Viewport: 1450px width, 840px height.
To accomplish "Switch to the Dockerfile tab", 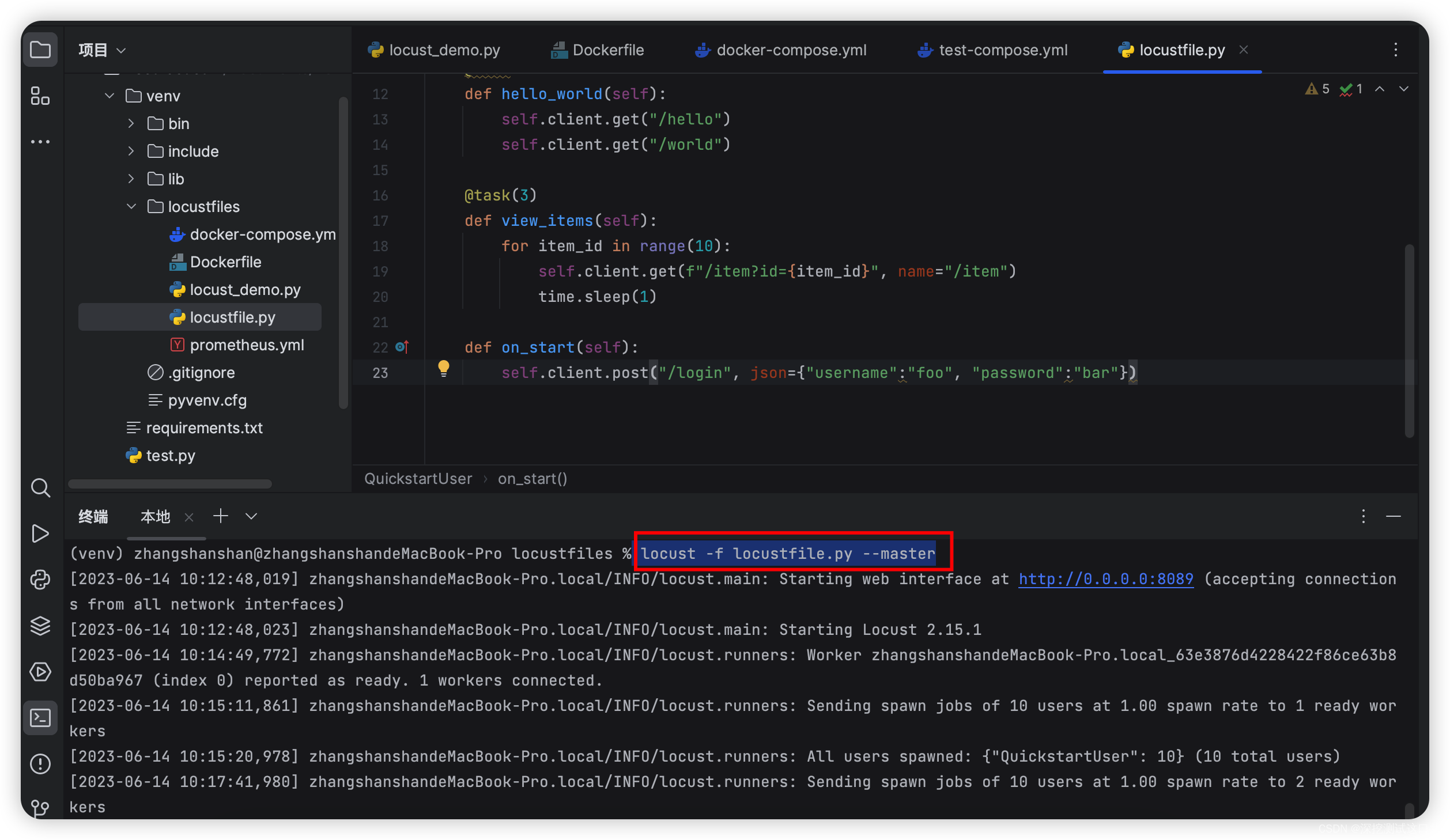I will pyautogui.click(x=608, y=50).
